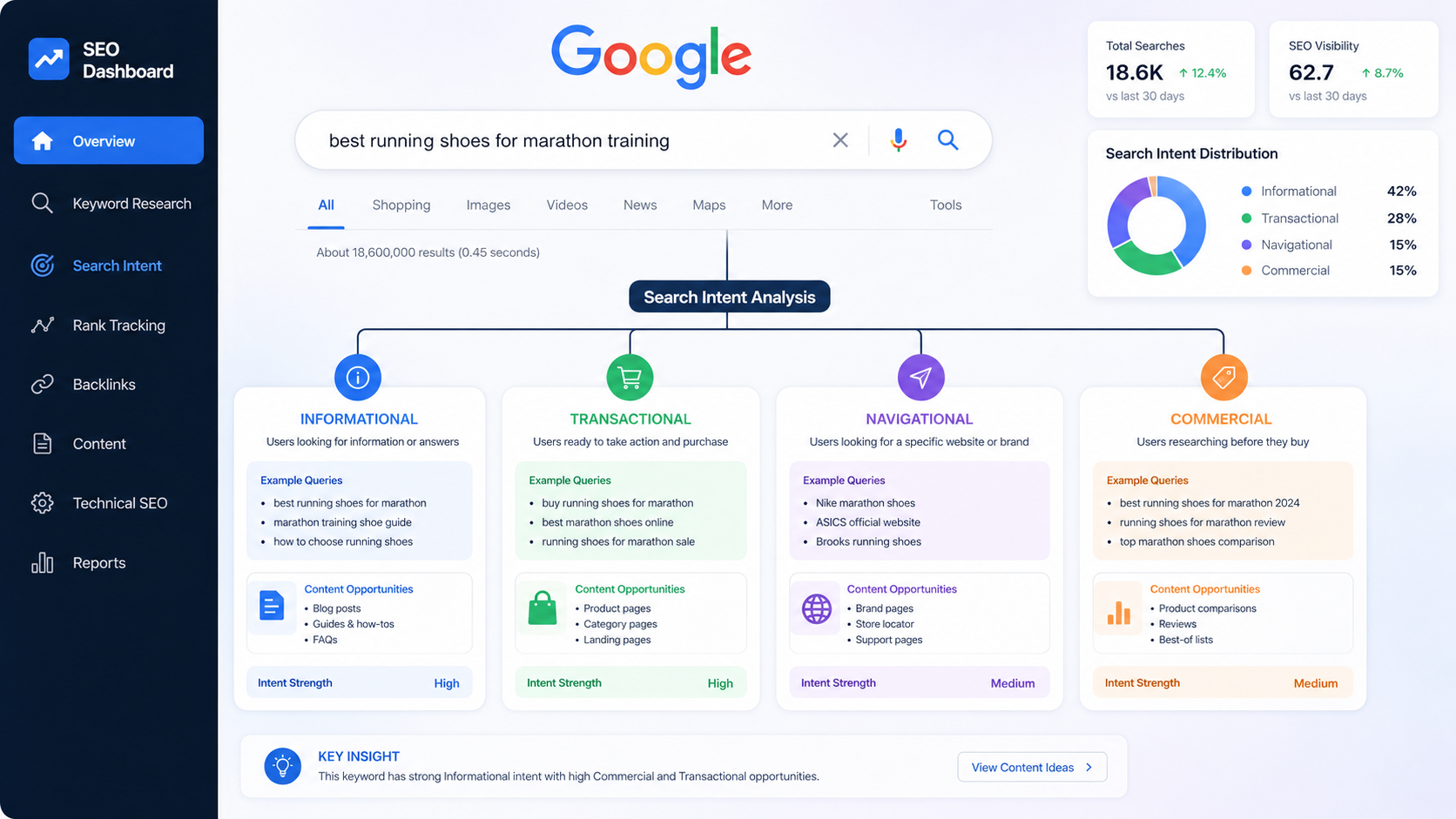
Task: Click the Rank Tracking graph icon
Action: tap(42, 325)
